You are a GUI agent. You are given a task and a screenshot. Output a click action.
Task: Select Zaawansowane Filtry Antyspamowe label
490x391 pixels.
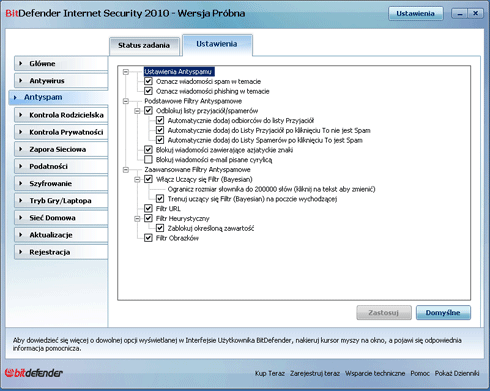[197, 170]
